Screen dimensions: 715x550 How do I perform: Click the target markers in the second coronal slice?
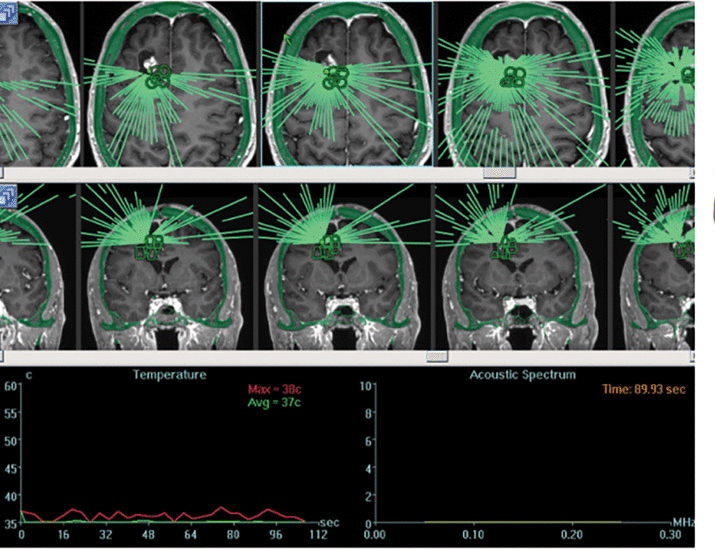click(x=153, y=247)
